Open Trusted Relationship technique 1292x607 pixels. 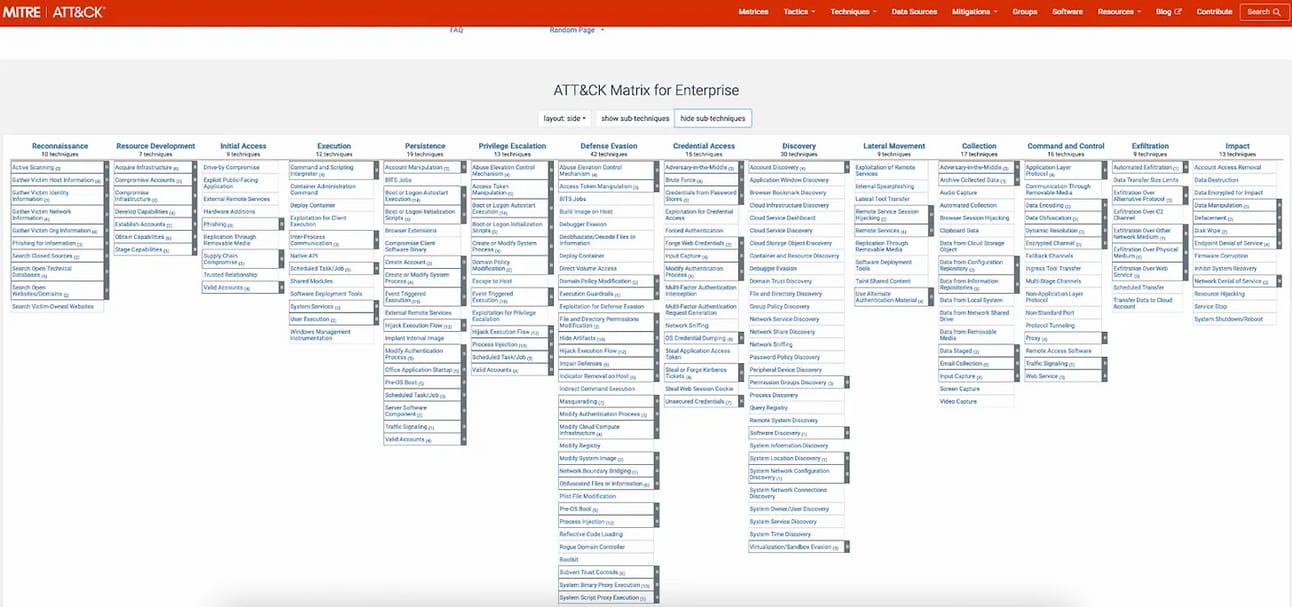pos(230,275)
